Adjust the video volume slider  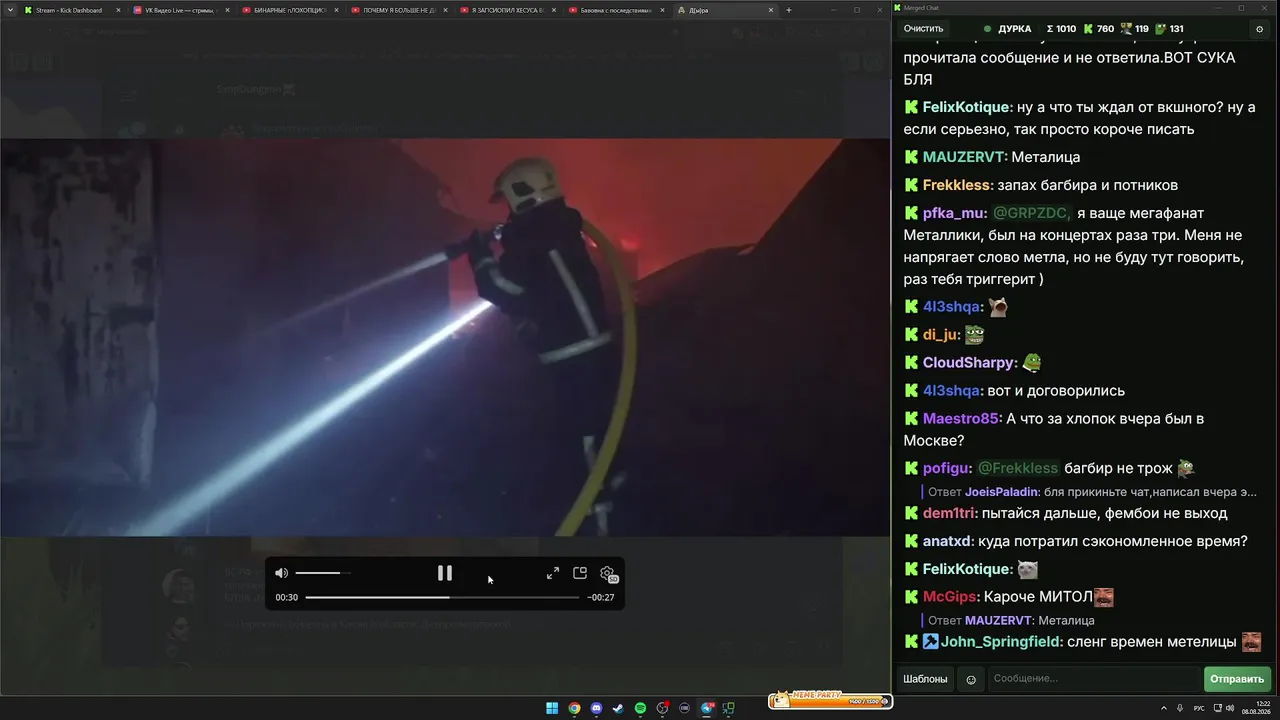click(x=323, y=573)
